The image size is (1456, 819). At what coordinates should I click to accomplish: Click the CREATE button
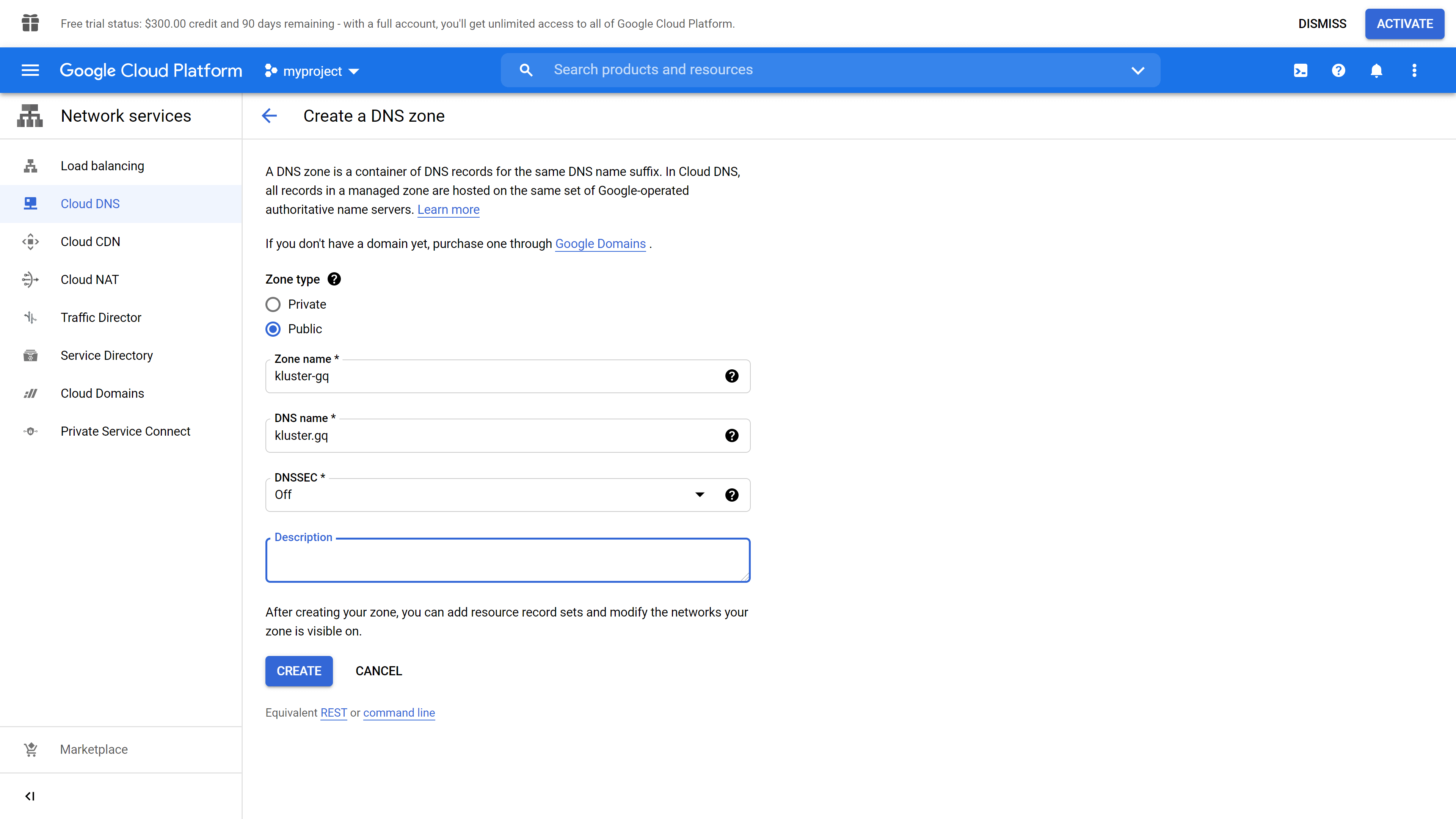click(x=299, y=671)
